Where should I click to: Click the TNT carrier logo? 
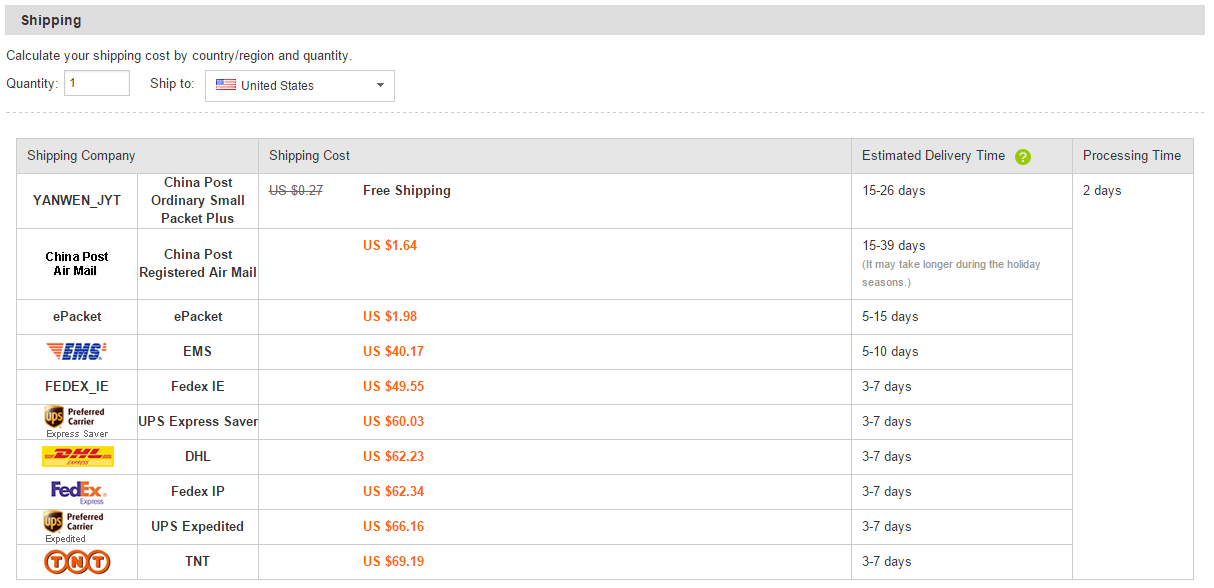point(77,561)
